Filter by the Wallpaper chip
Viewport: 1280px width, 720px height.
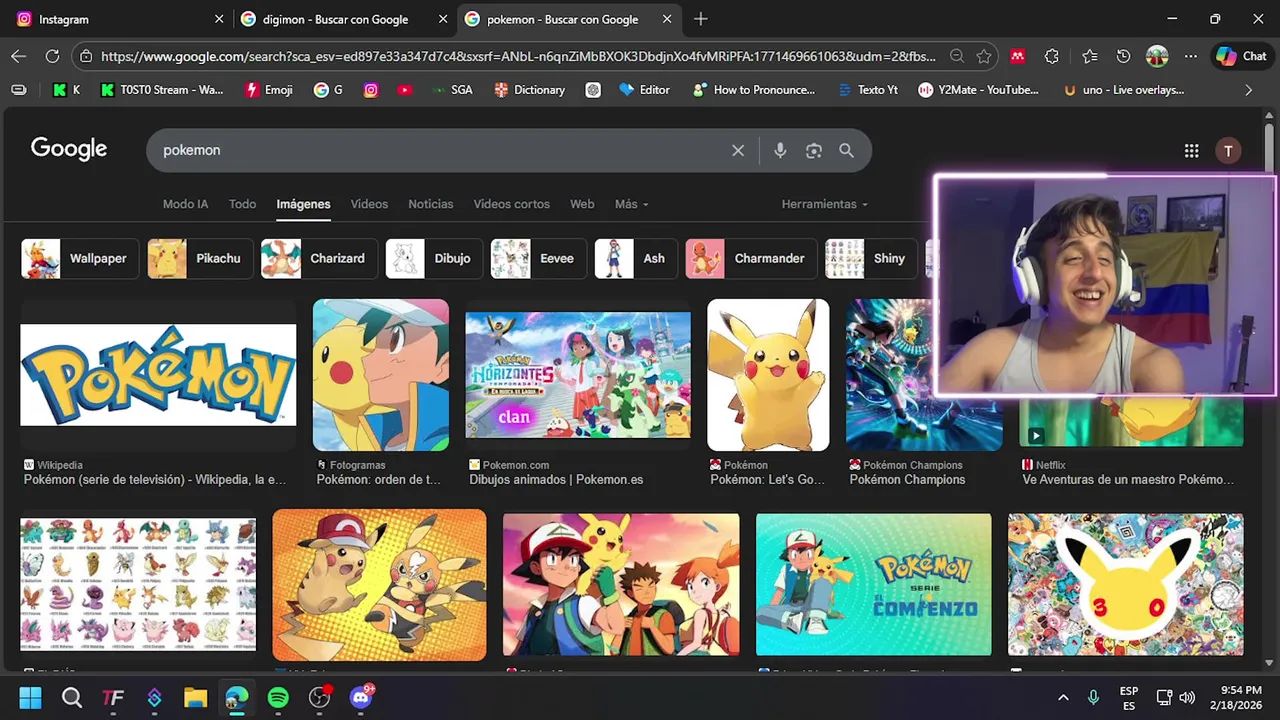(80, 258)
